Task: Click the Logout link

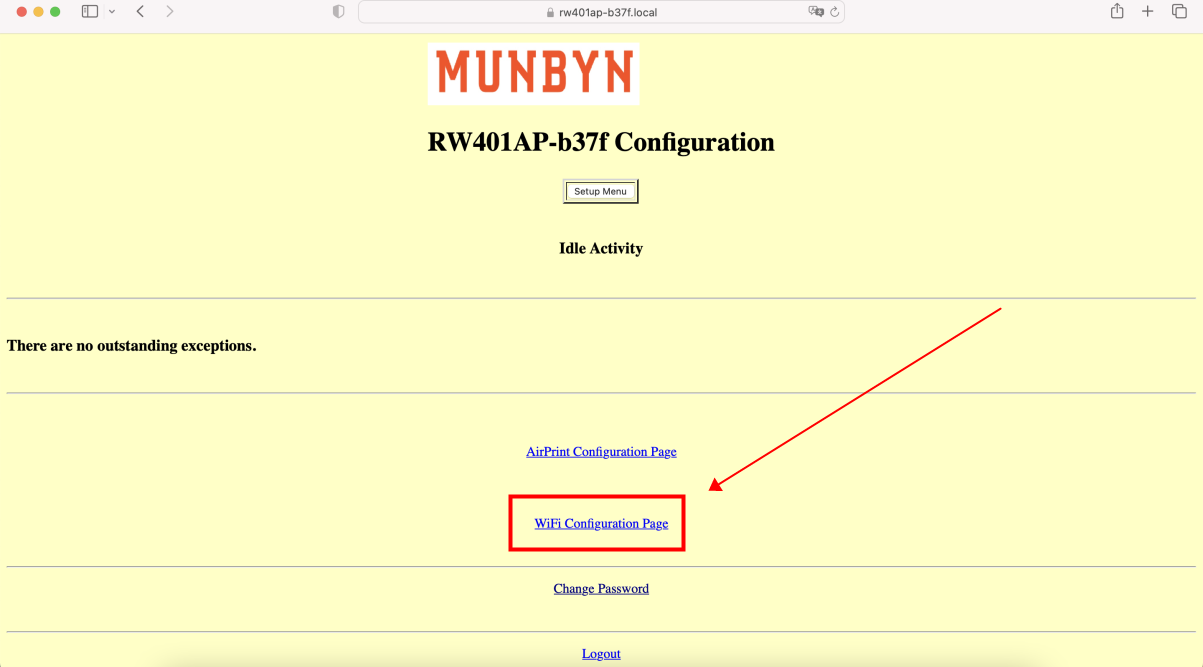Action: pyautogui.click(x=601, y=654)
